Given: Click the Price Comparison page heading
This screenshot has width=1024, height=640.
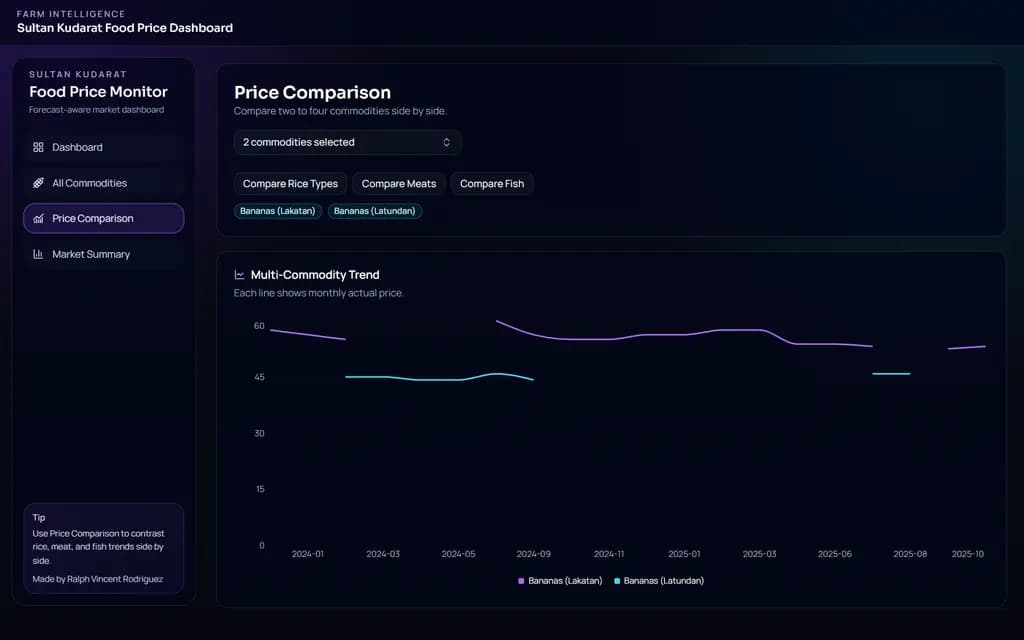Looking at the screenshot, I should tap(312, 92).
